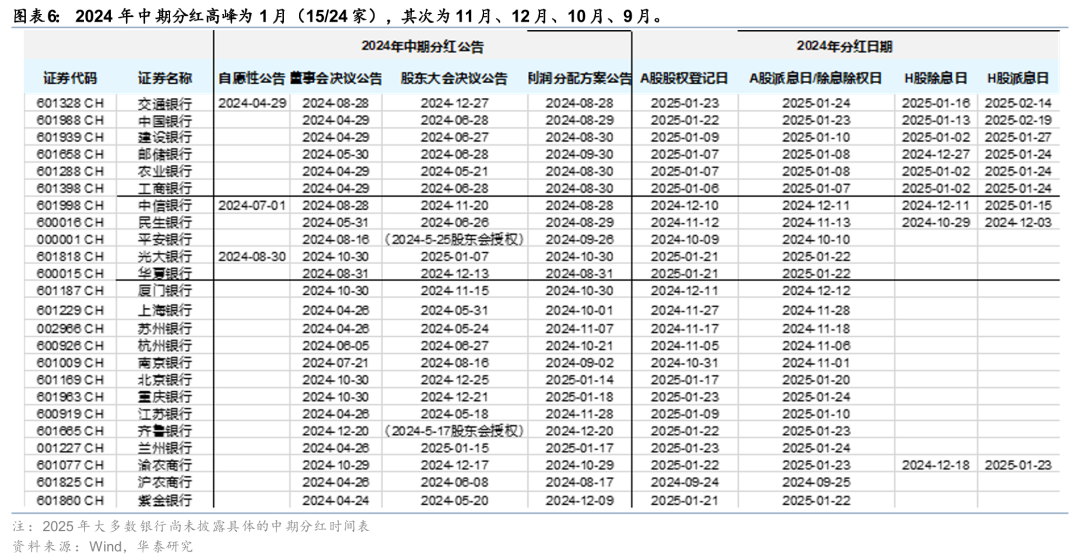Click the H股派息日 column header
This screenshot has width=1080, height=560.
coord(1018,78)
